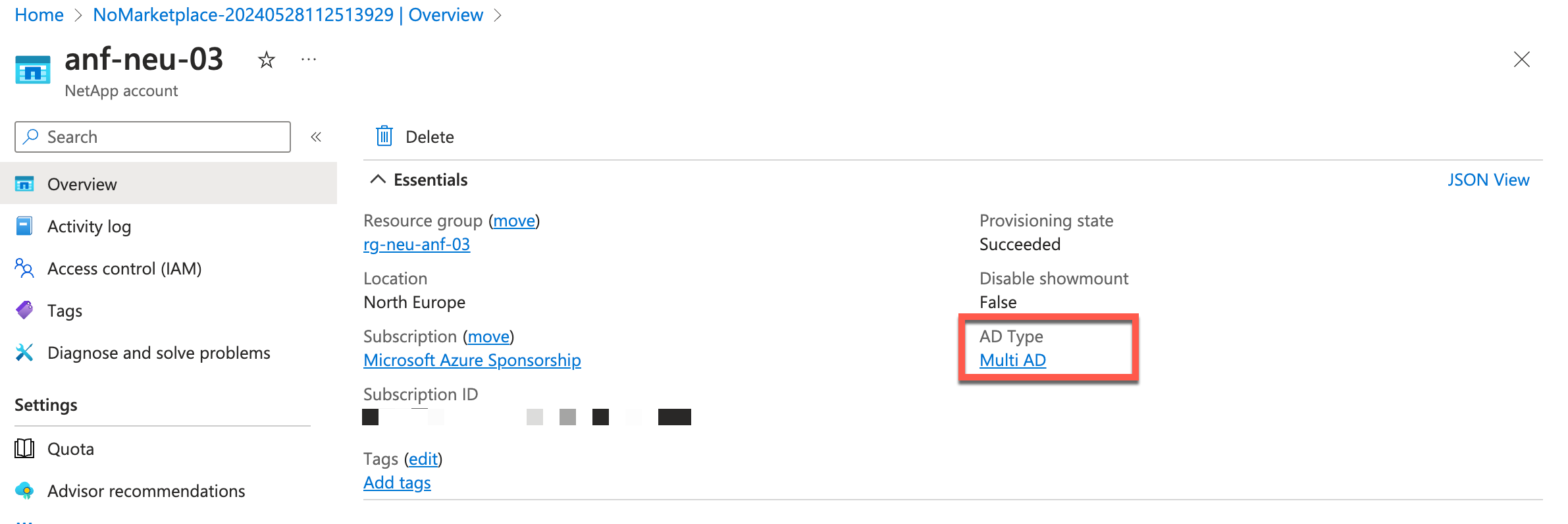The height and width of the screenshot is (524, 1568).
Task: Open the more options ellipsis menu
Action: [309, 60]
